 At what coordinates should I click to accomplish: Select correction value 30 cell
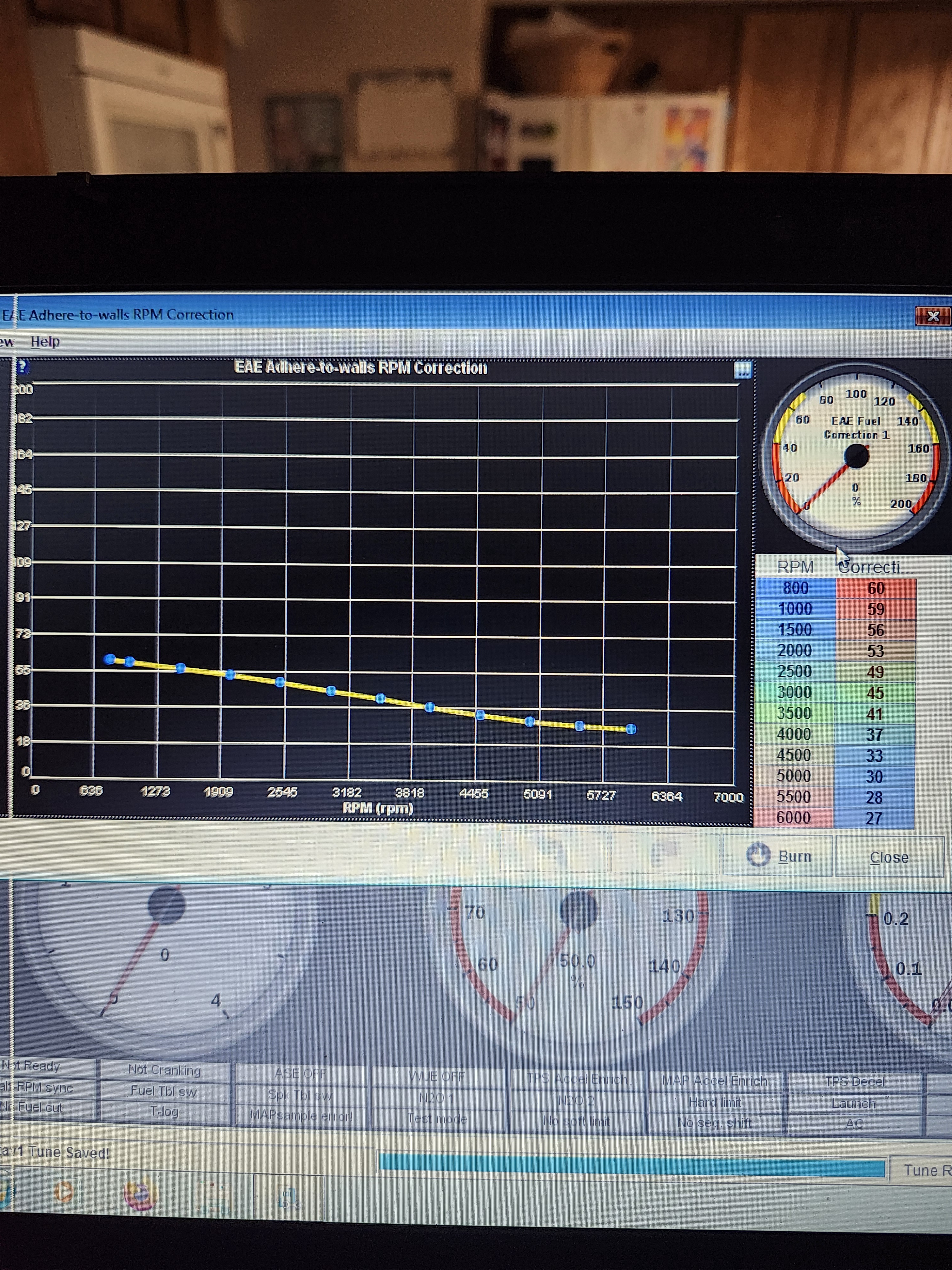coord(874,776)
